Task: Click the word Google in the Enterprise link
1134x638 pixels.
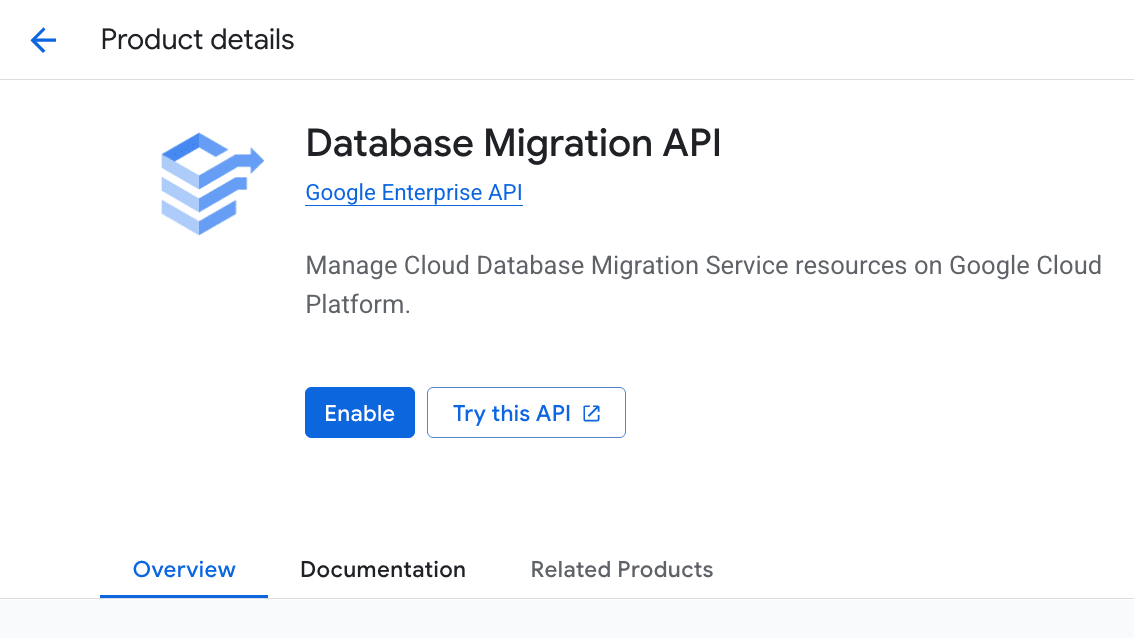Action: coord(341,193)
